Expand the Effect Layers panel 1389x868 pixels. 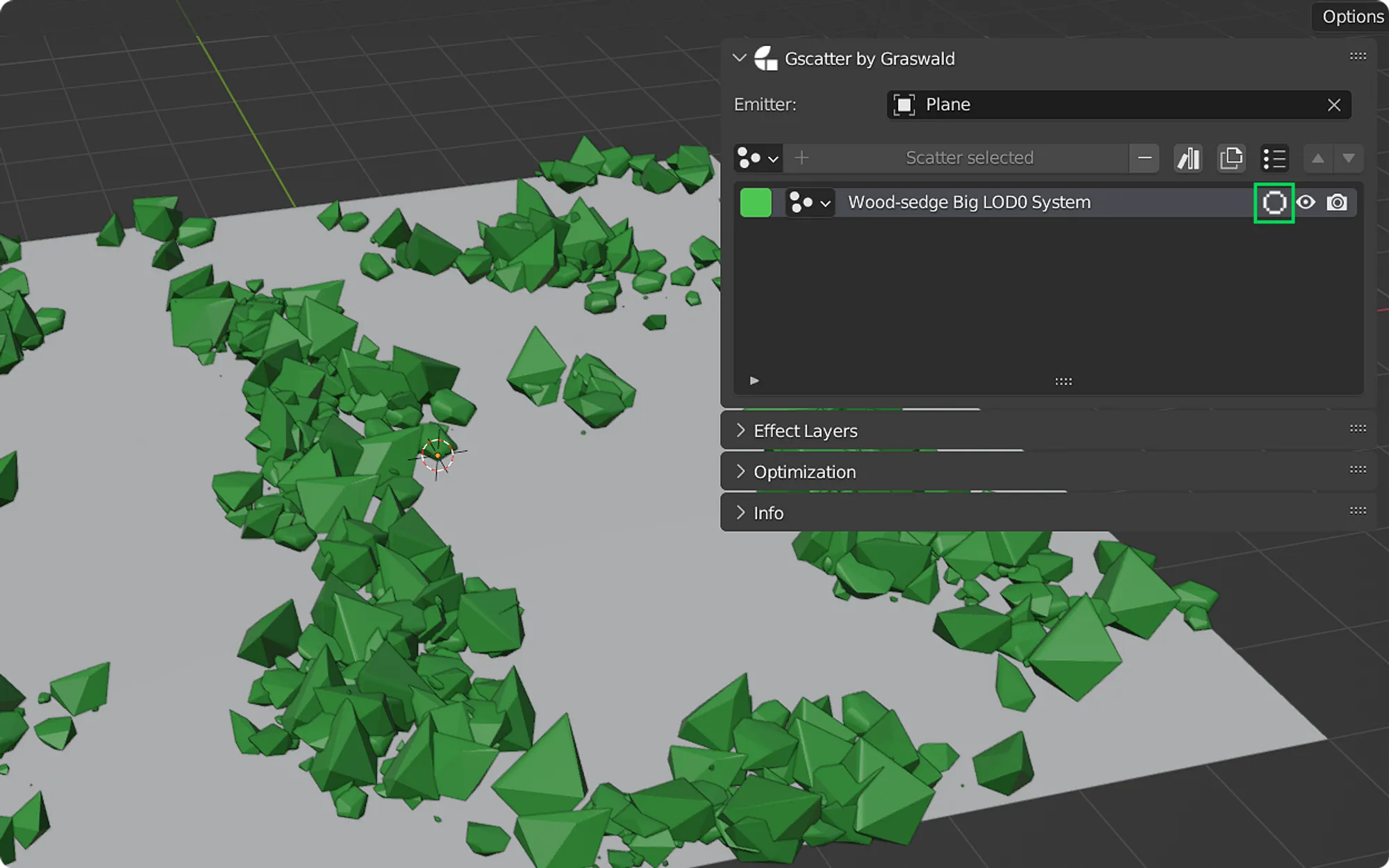806,431
